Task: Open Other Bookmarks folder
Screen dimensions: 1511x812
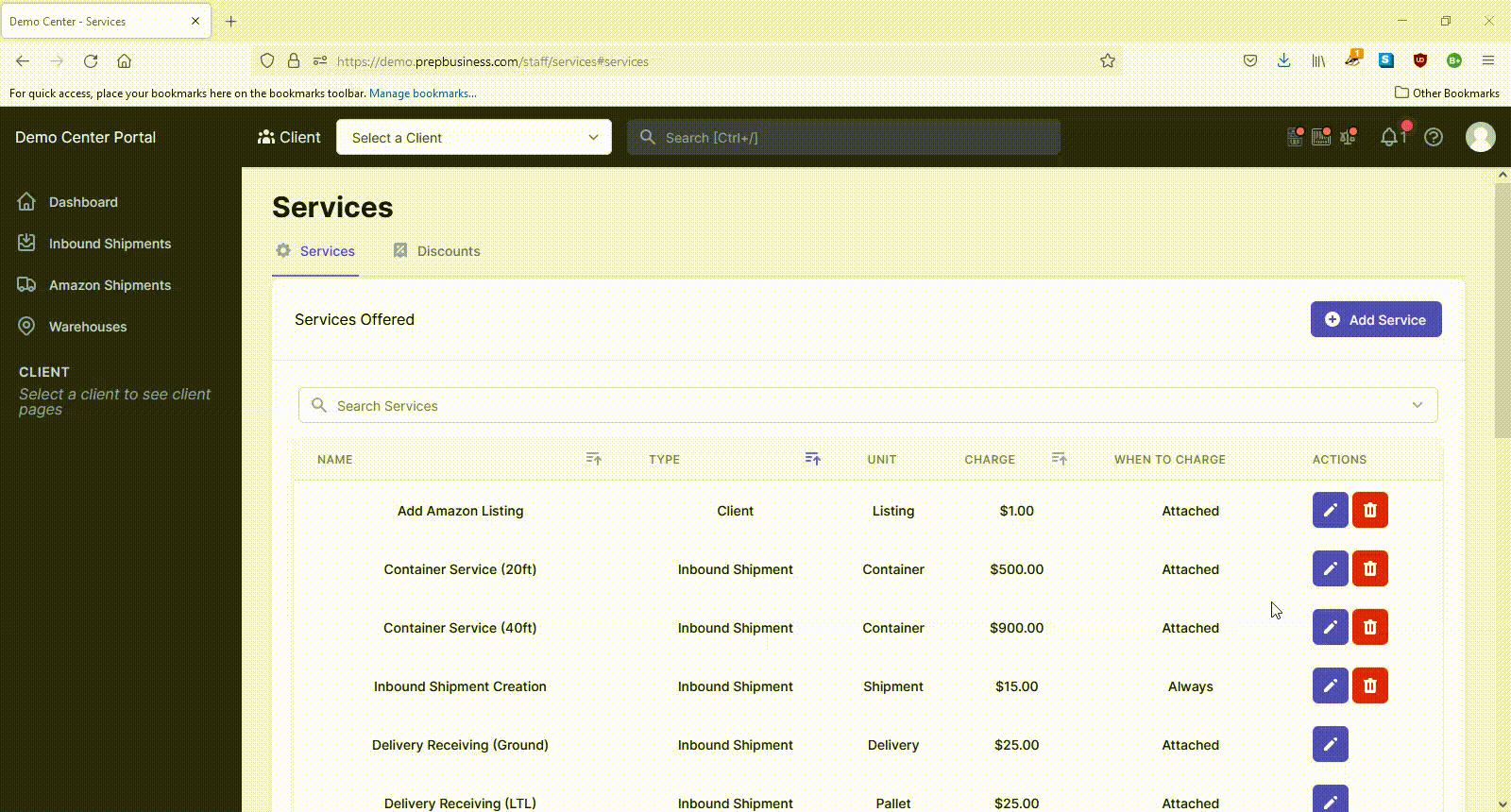Action: tap(1447, 93)
